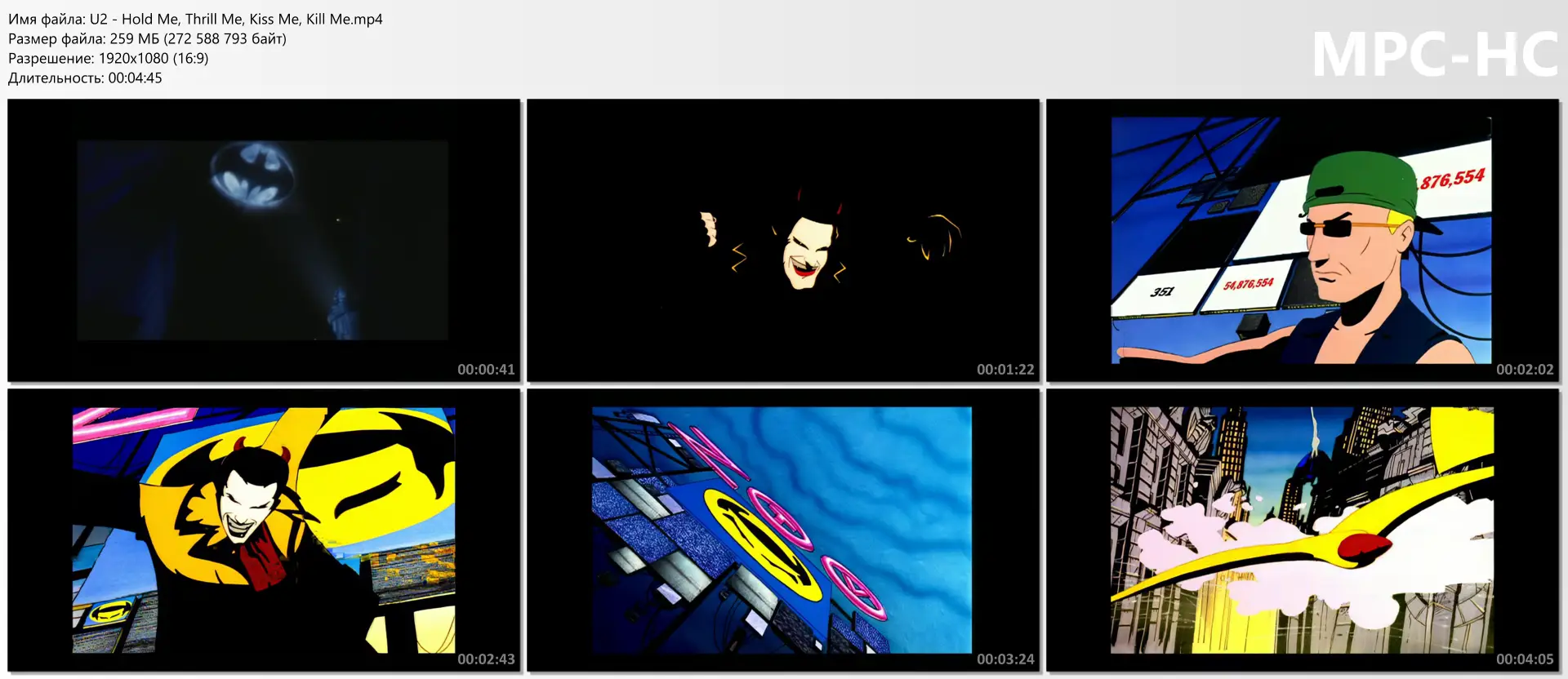The width and height of the screenshot is (1568, 679).
Task: Select the ZOO neon sign thumbnail at 00:03:24
Action: click(x=783, y=530)
